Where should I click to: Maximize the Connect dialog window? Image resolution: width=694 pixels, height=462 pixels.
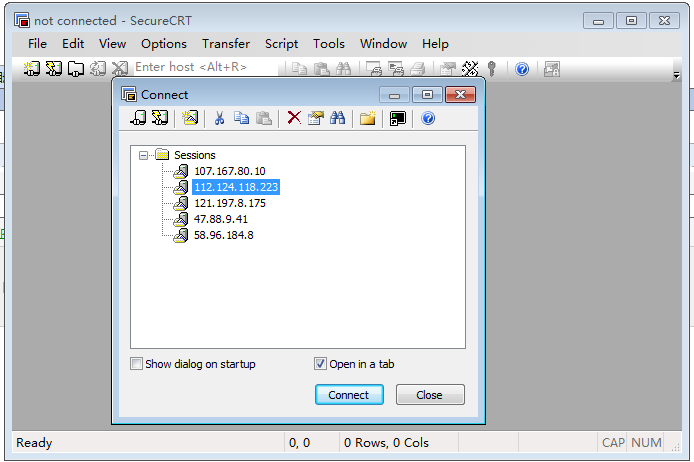(427, 95)
